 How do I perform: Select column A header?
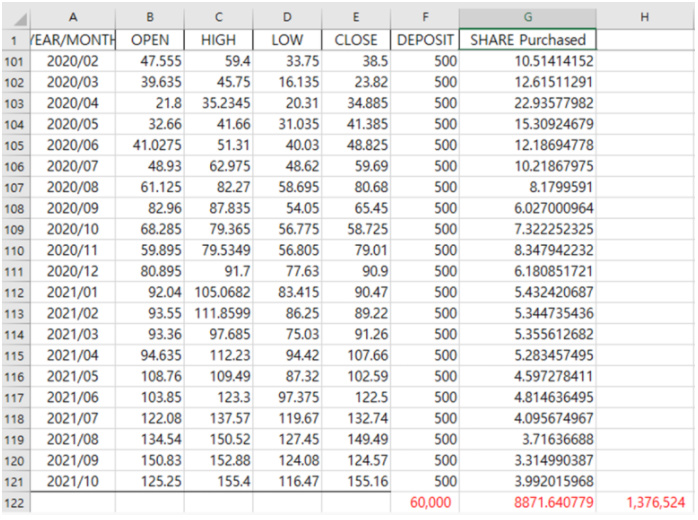(73, 18)
